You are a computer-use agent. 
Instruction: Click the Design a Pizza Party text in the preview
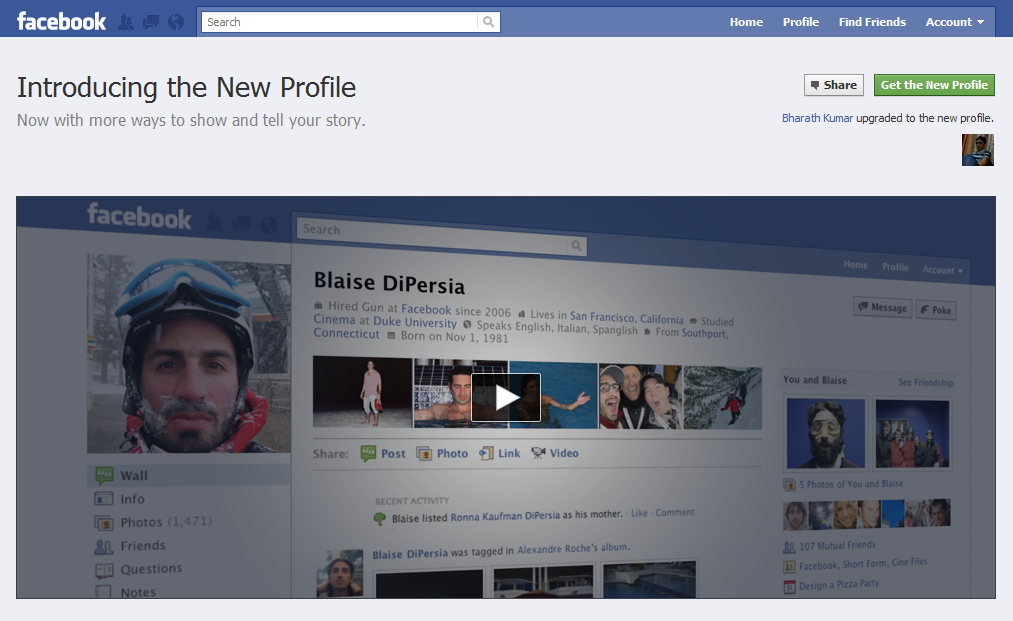[x=839, y=585]
